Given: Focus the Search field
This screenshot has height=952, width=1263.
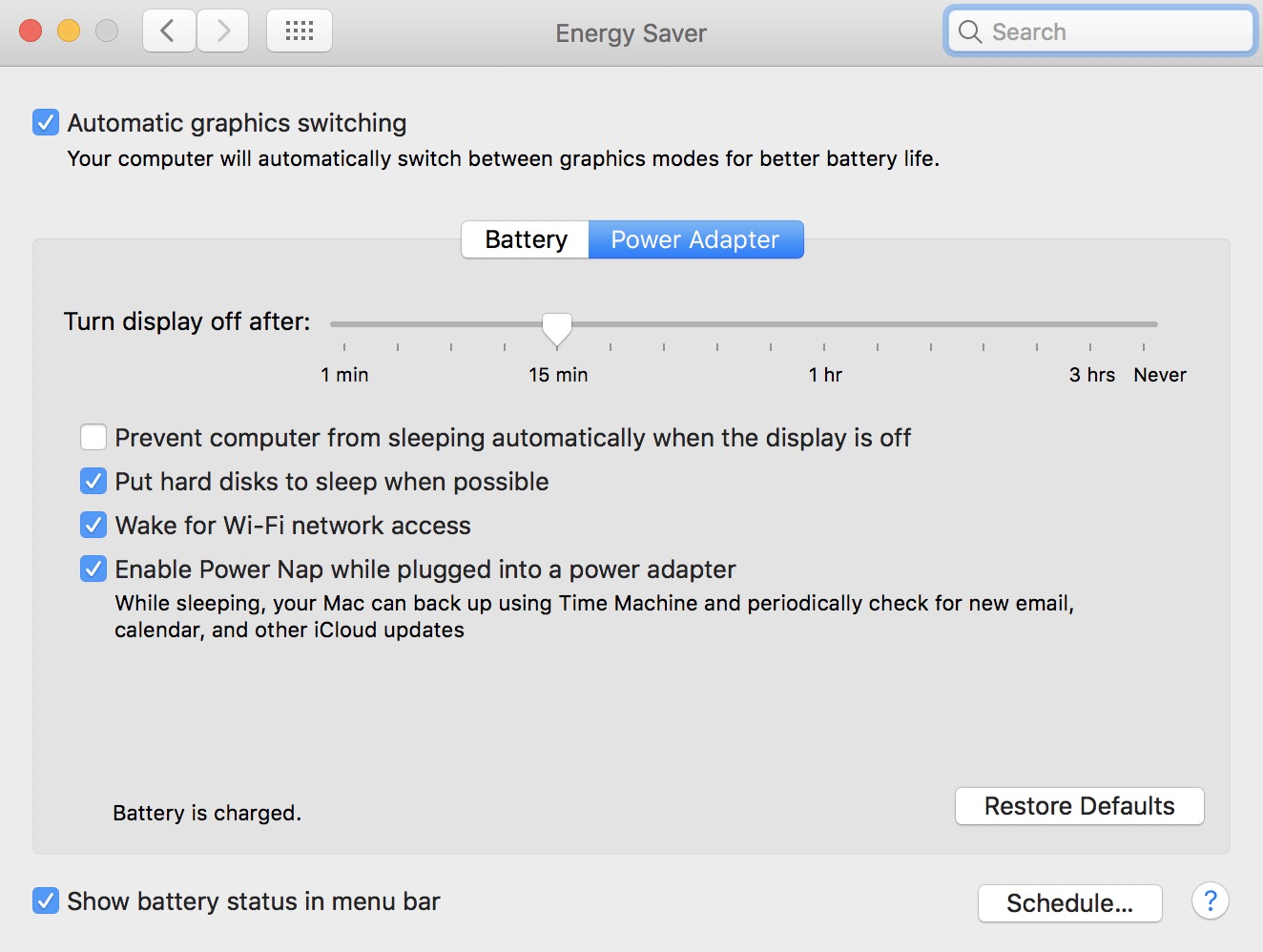Looking at the screenshot, I should click(1100, 31).
